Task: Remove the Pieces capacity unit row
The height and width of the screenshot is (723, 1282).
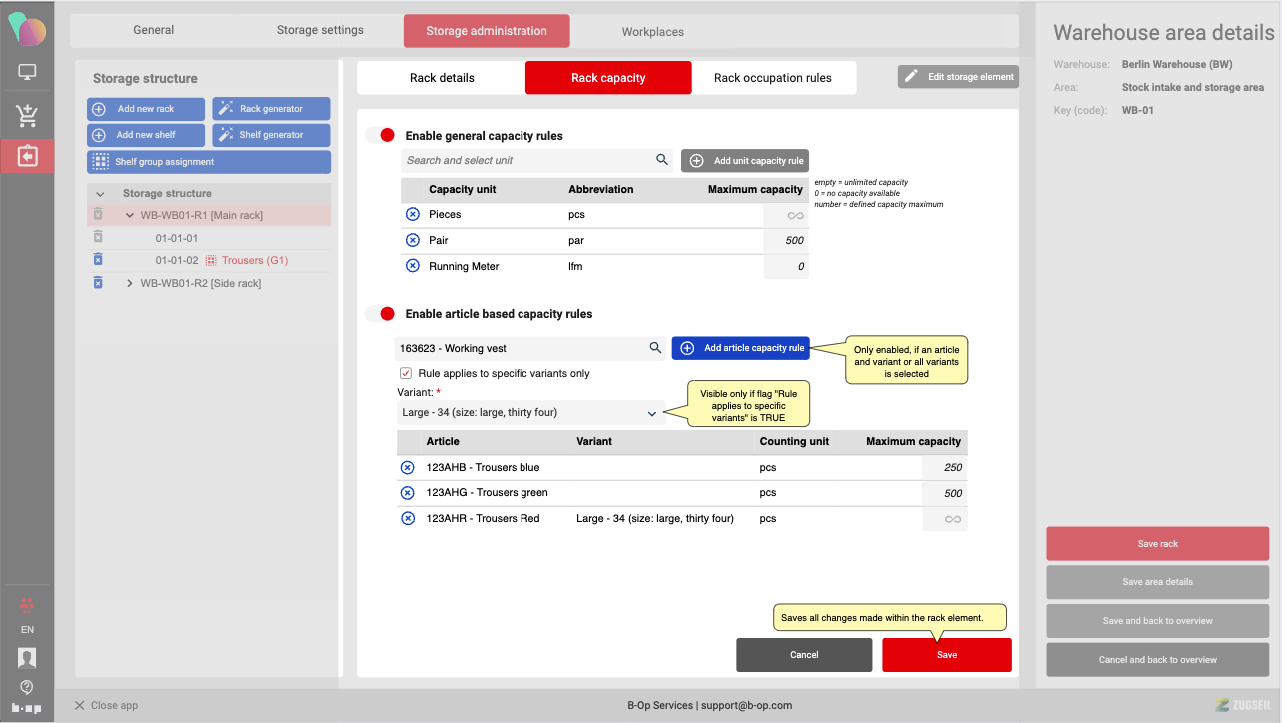Action: [412, 214]
